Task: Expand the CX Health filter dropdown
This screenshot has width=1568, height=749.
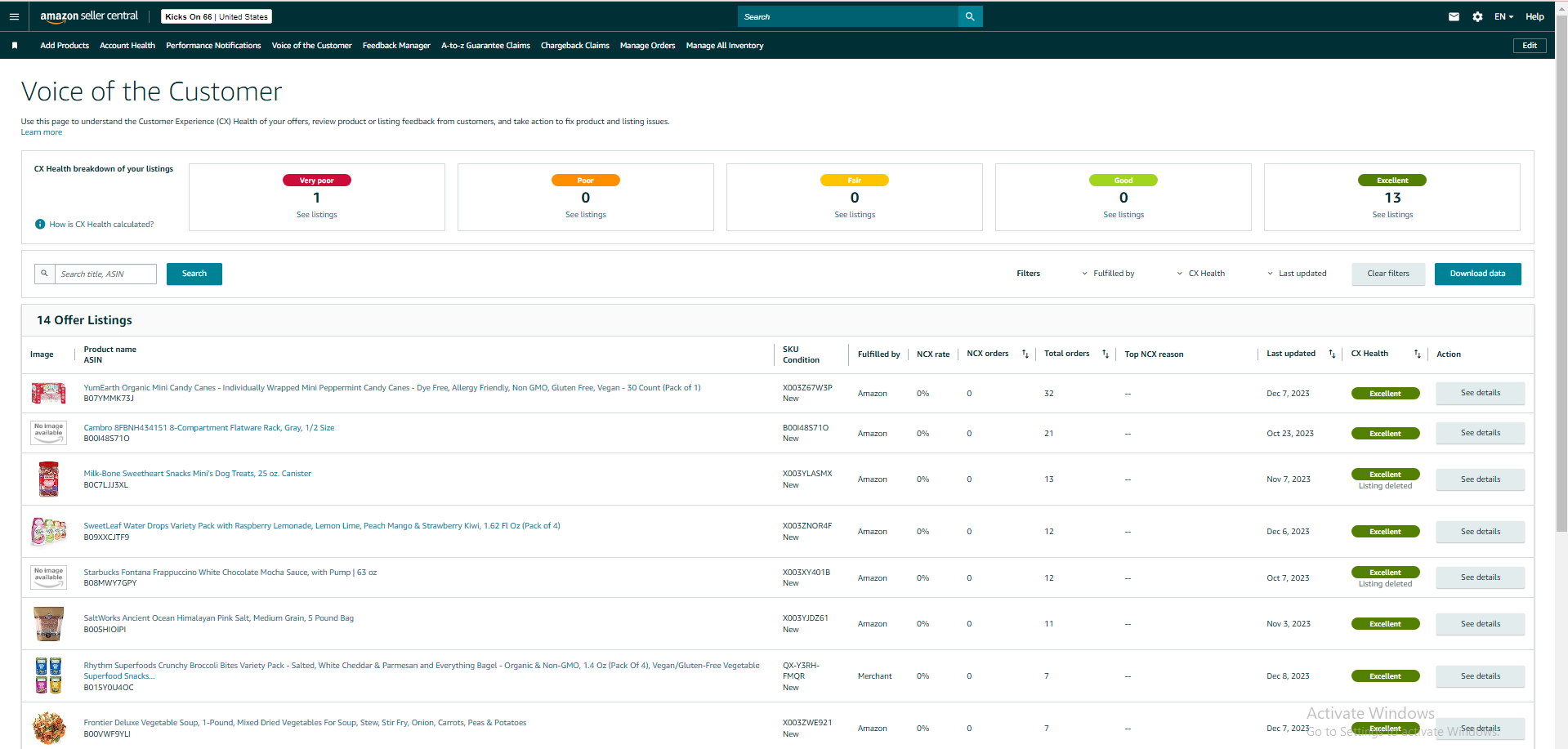Action: (x=1201, y=274)
